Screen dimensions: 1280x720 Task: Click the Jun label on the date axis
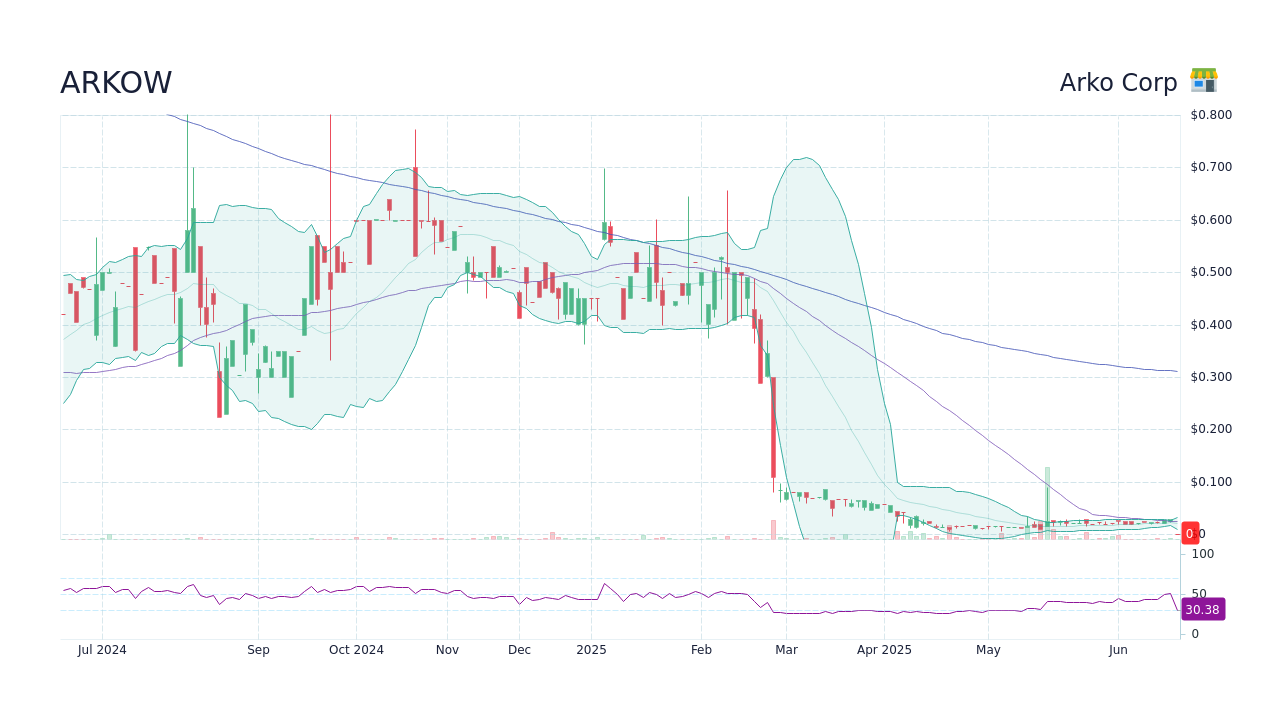[x=1117, y=650]
